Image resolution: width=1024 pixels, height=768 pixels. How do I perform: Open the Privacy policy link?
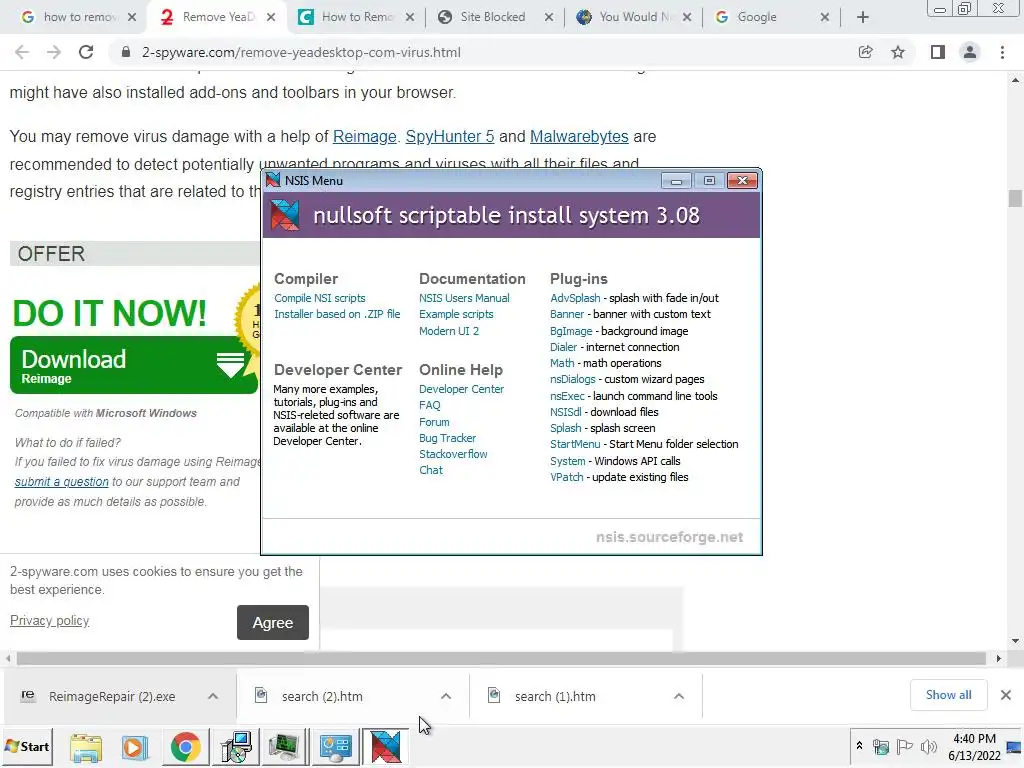tap(50, 620)
